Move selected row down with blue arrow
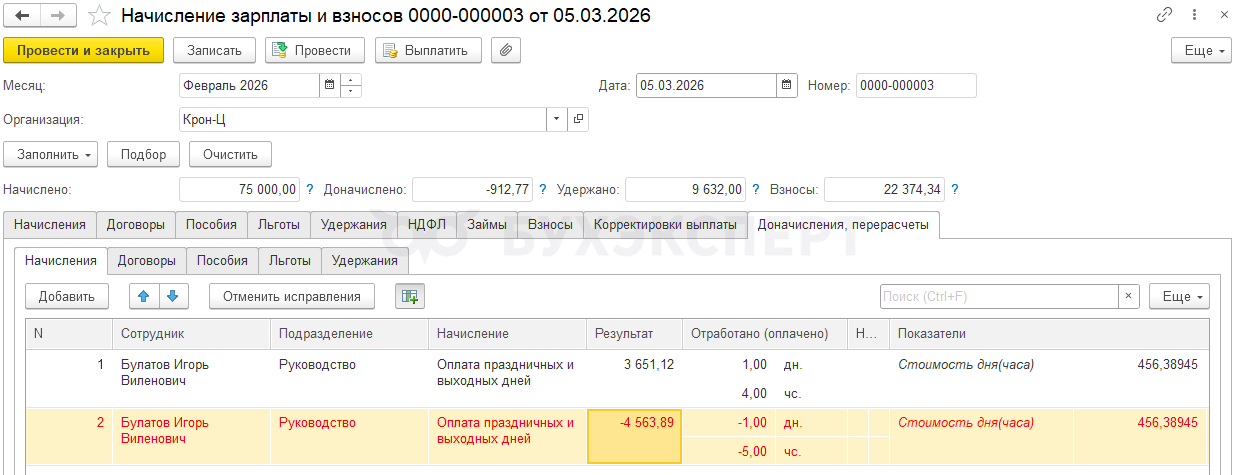The width and height of the screenshot is (1236, 475). [x=172, y=296]
